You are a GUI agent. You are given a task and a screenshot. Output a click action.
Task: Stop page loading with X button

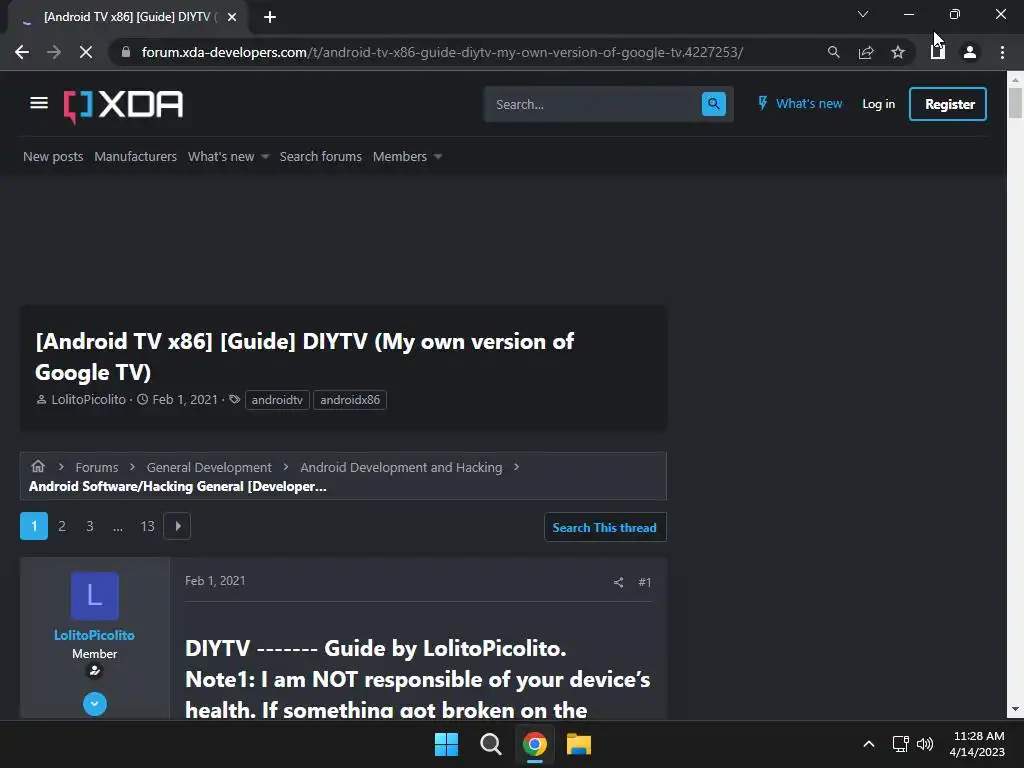(x=86, y=52)
